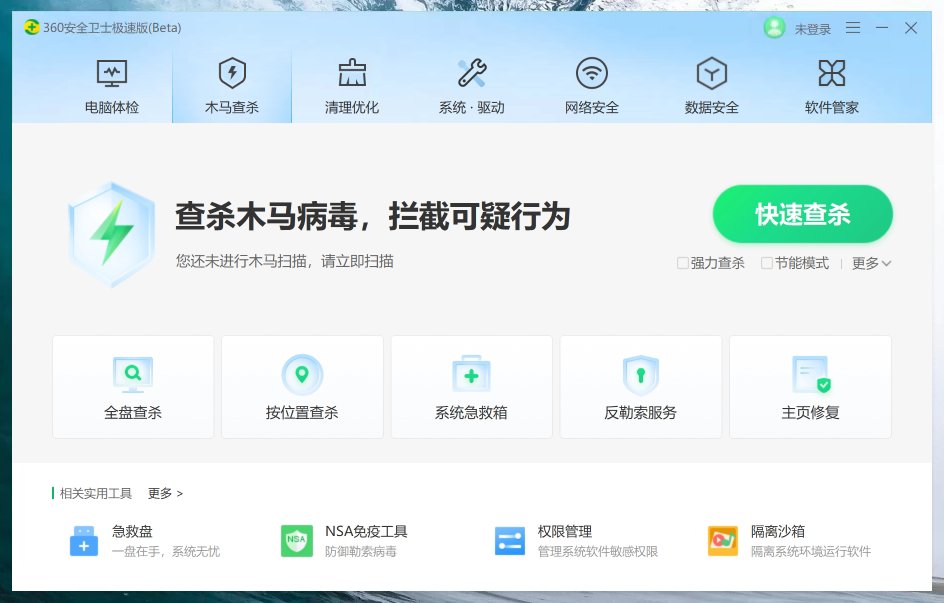Start the 快速查杀 quick scan button
Screen dimensions: 944x603
[803, 214]
